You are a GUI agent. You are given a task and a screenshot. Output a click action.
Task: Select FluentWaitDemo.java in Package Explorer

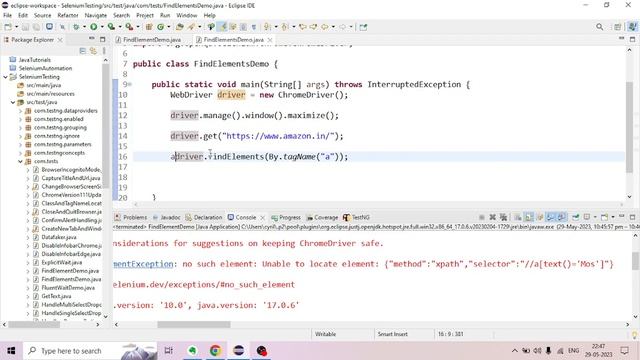(68, 288)
